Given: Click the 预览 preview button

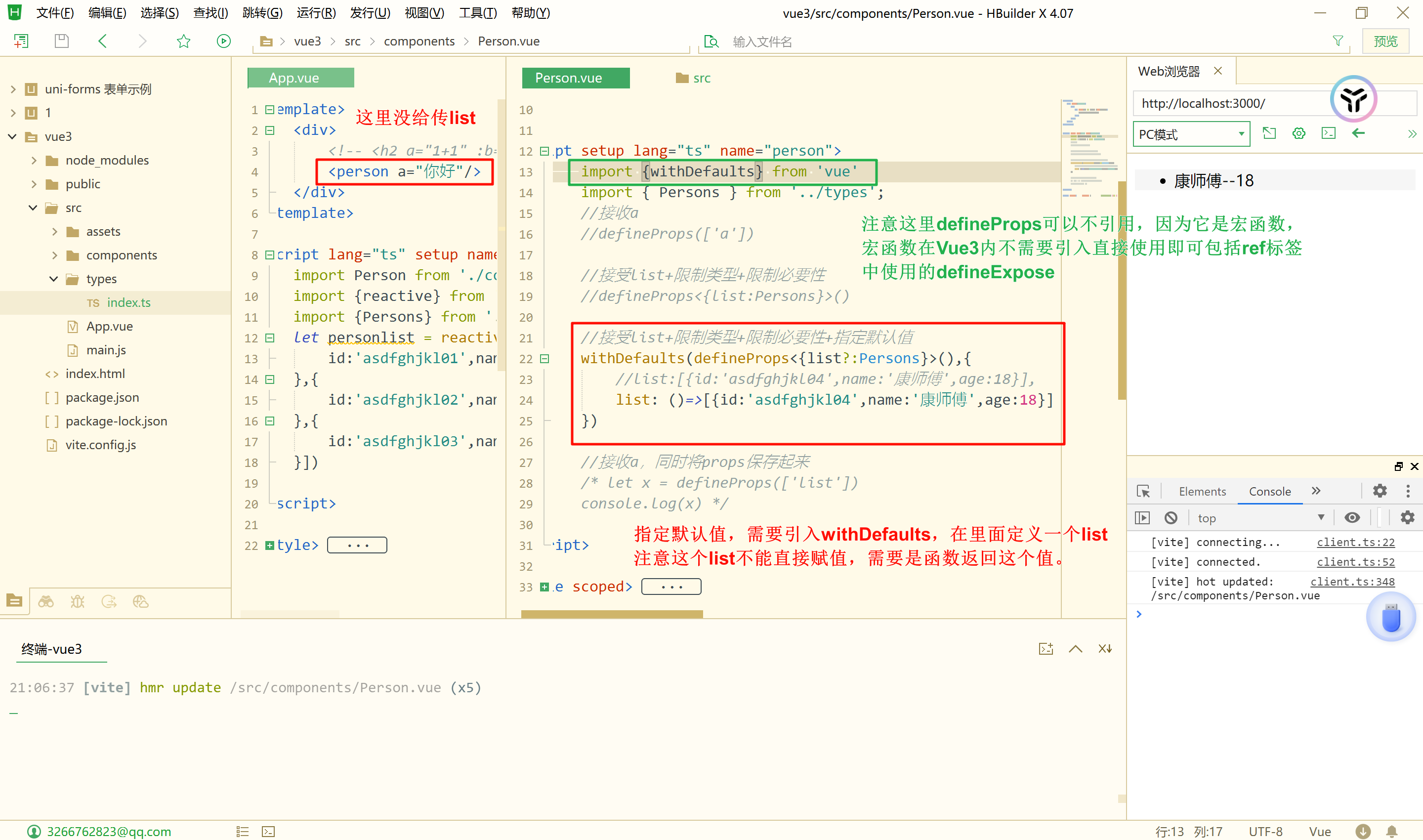Looking at the screenshot, I should pyautogui.click(x=1385, y=42).
